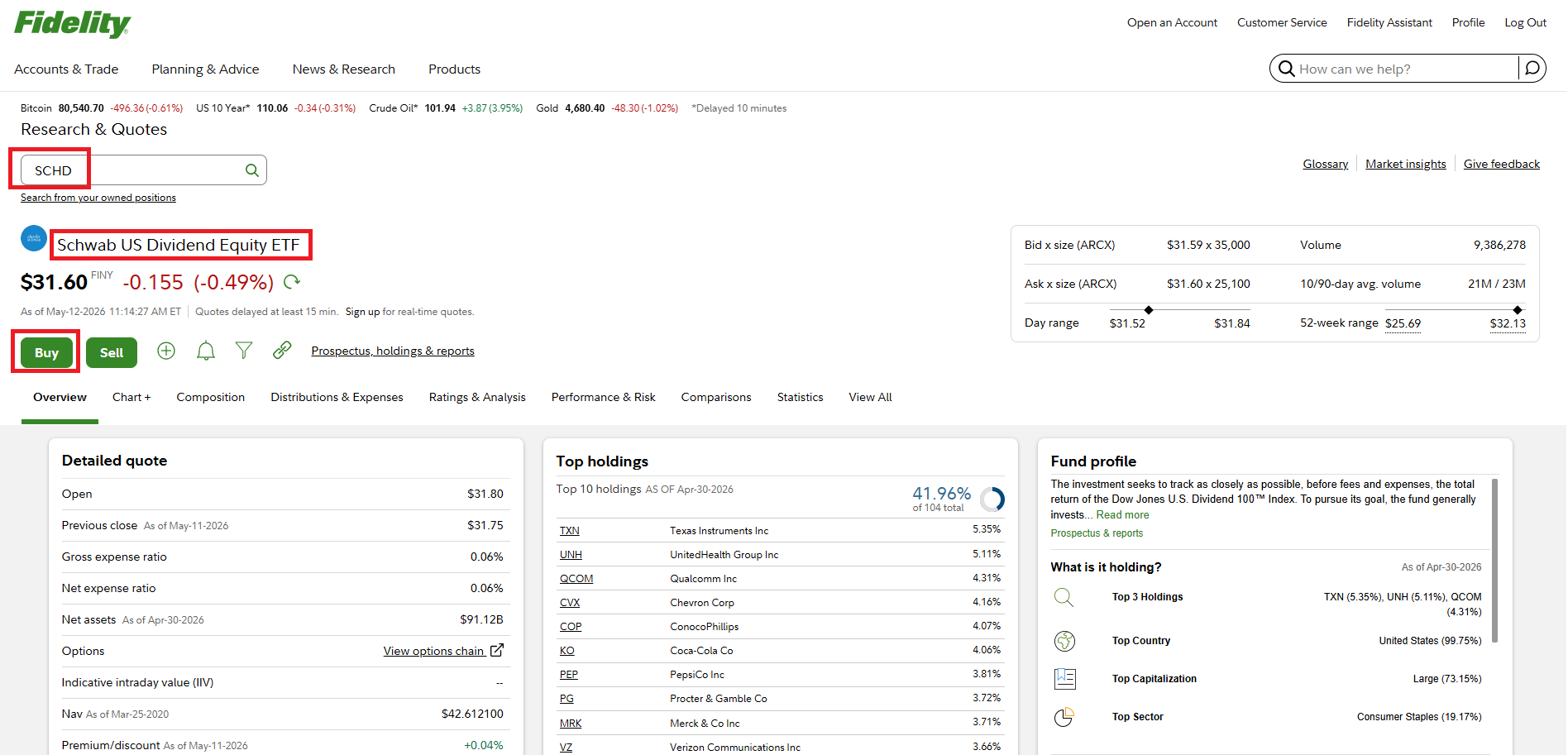The height and width of the screenshot is (755, 1568).
Task: Click the Top Sector pie chart icon
Action: tap(1064, 717)
